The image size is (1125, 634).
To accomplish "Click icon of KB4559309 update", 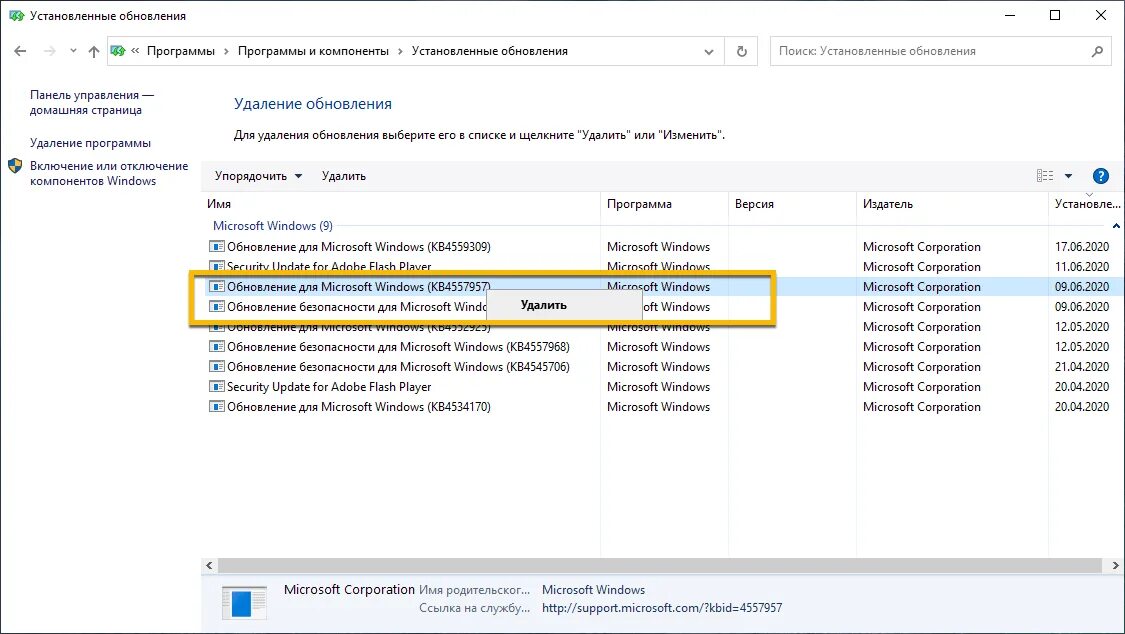I will pos(217,247).
